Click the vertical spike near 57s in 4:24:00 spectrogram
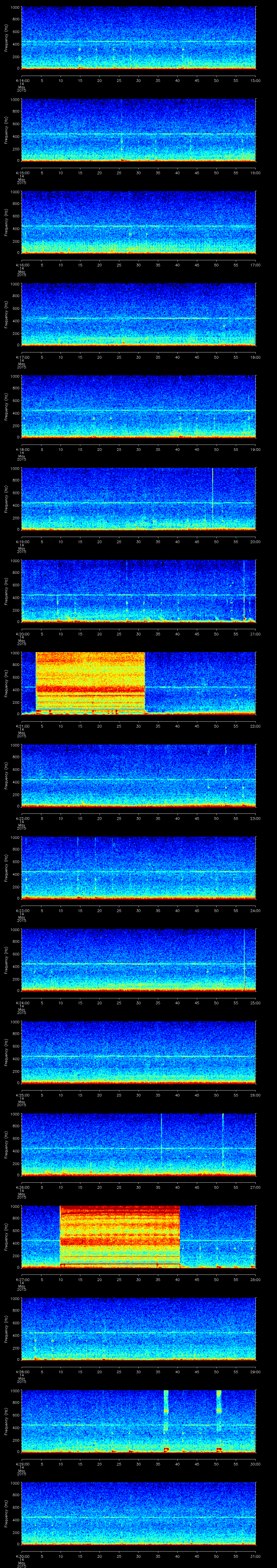The width and height of the screenshot is (277, 1568). pos(244,959)
